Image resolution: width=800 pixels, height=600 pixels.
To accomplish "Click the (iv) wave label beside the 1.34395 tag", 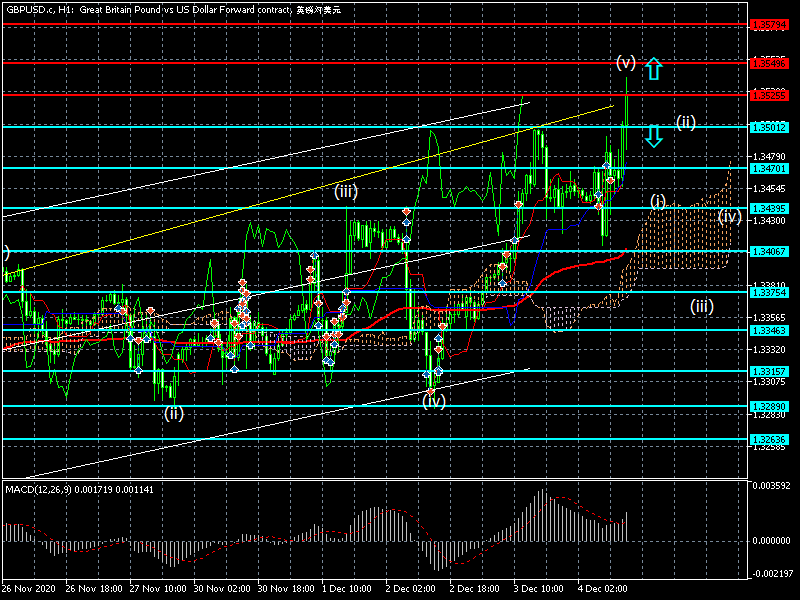I will [730, 217].
